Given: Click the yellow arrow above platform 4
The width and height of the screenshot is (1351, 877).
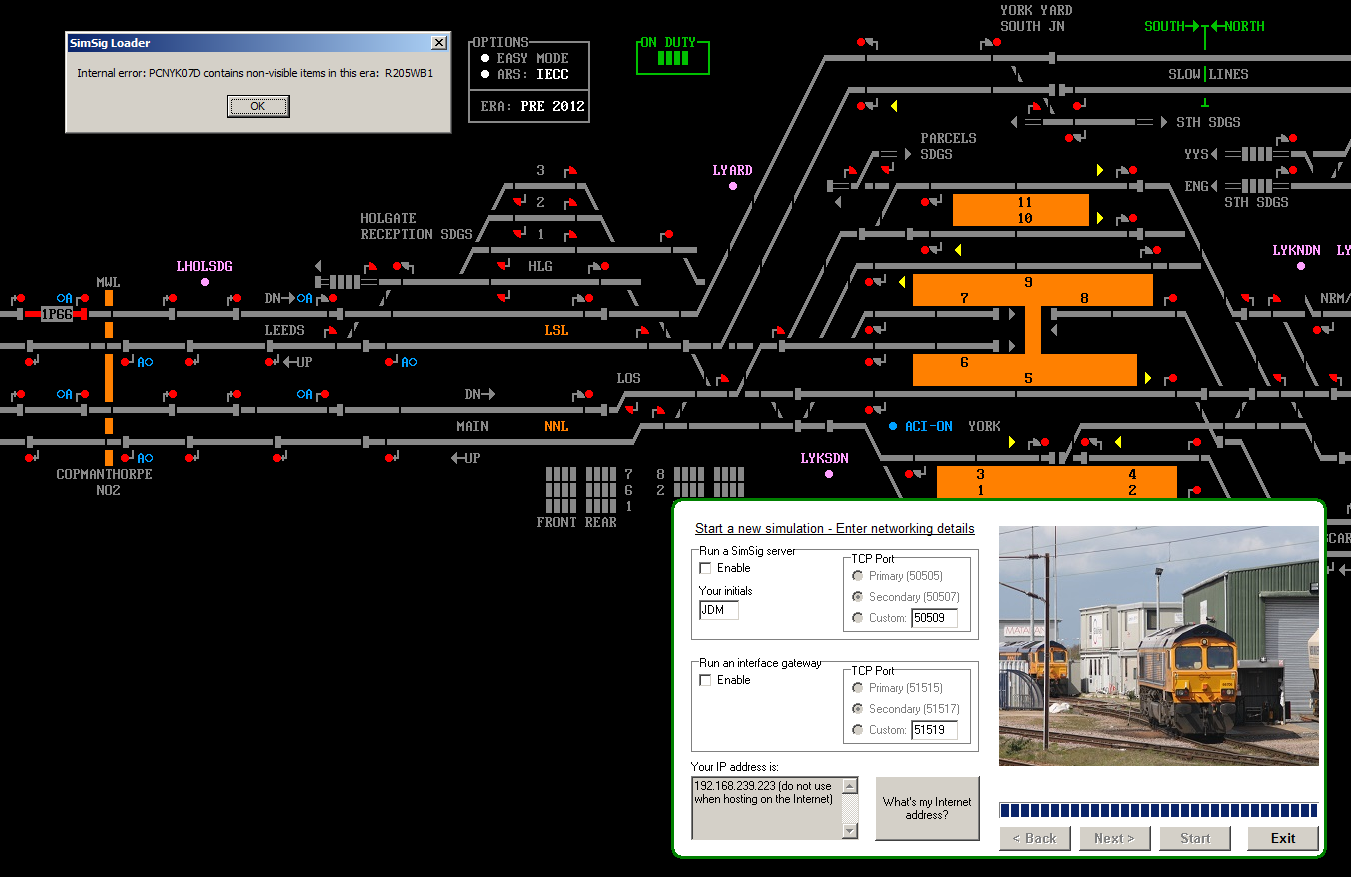Looking at the screenshot, I should [1117, 442].
